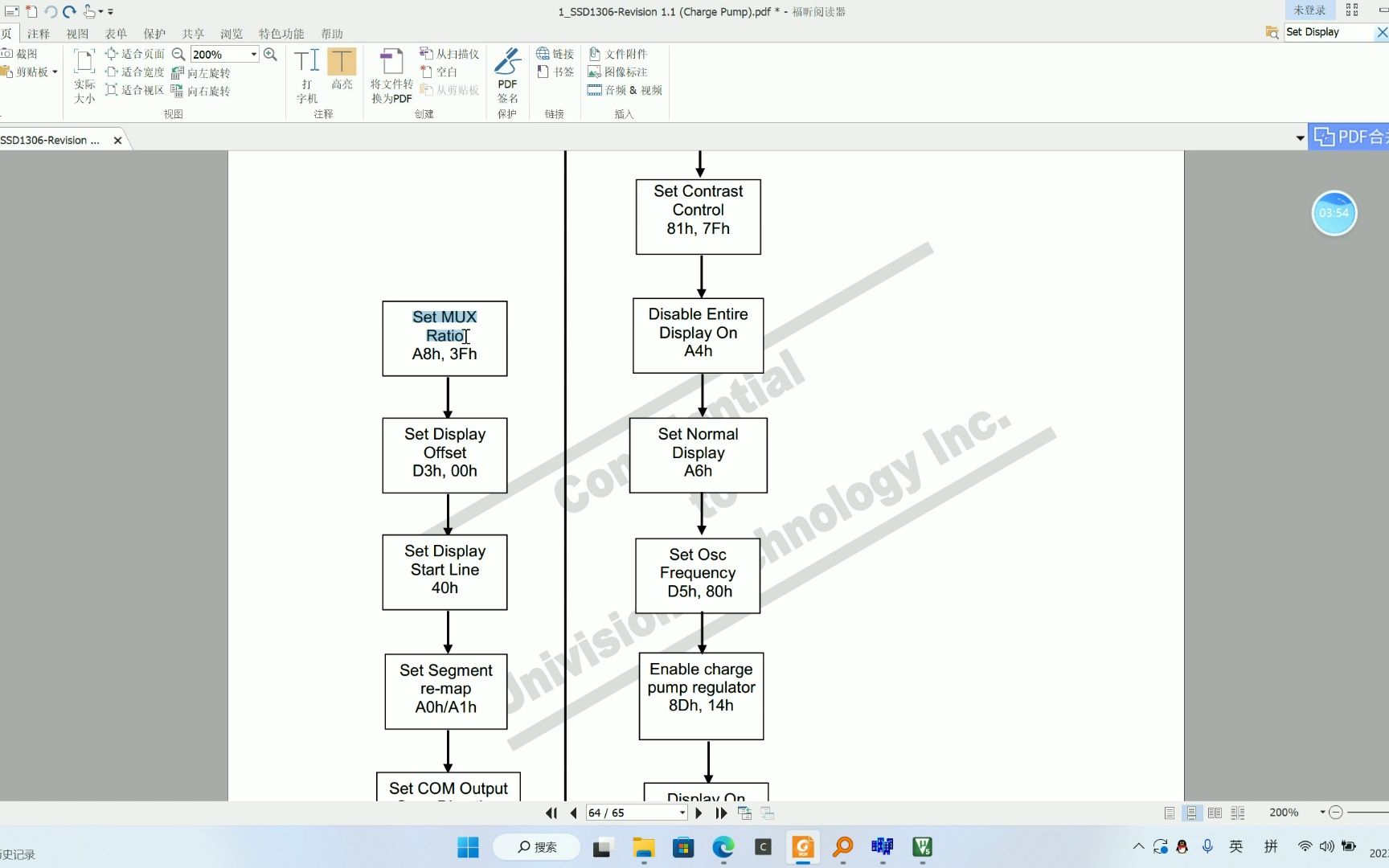The height and width of the screenshot is (868, 1389).
Task: Click the zoom out magnifier icon
Action: (178, 54)
